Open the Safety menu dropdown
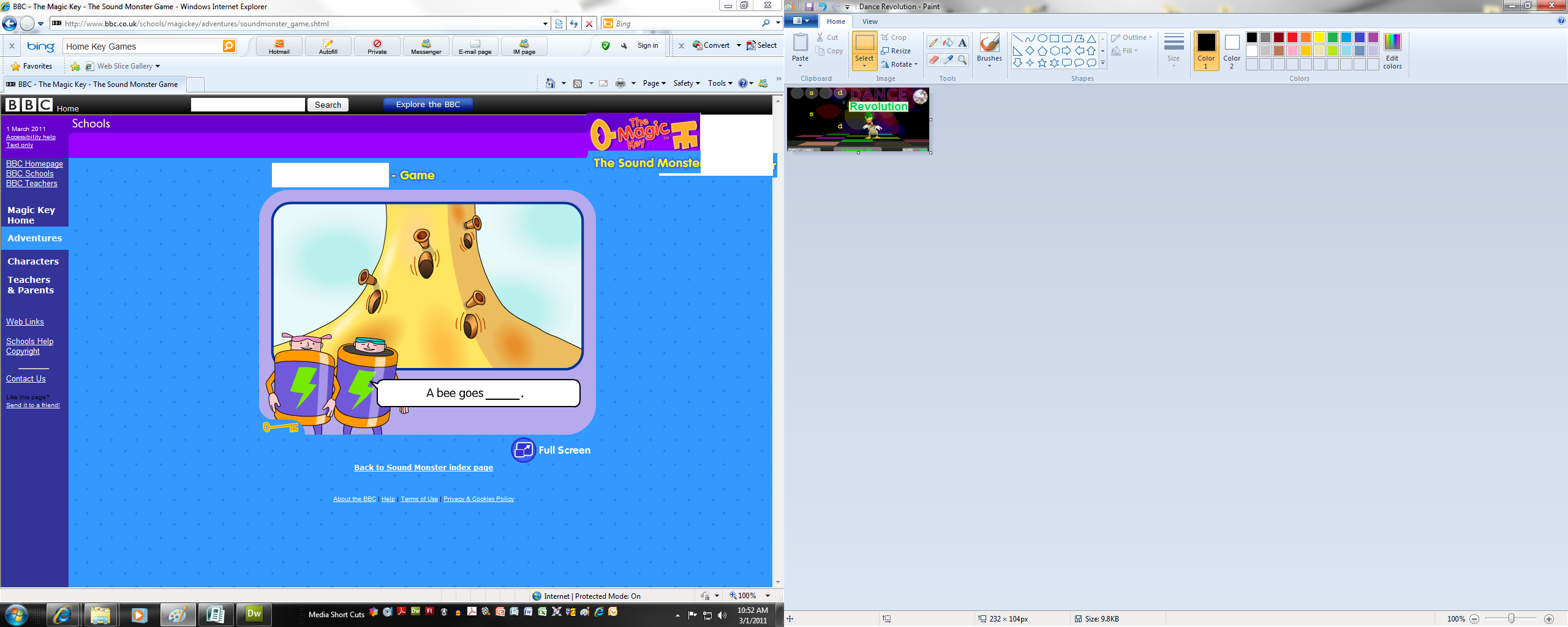 click(687, 83)
